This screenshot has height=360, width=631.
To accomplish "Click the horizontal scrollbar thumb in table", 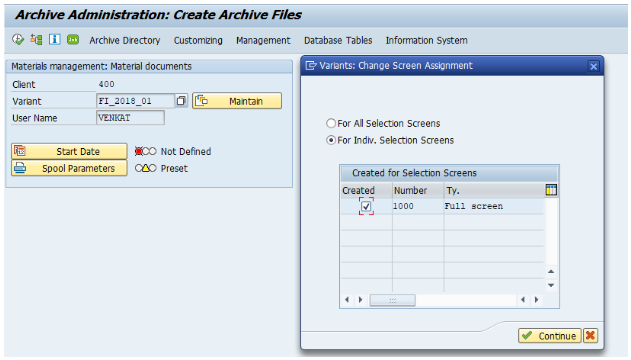I will point(392,300).
